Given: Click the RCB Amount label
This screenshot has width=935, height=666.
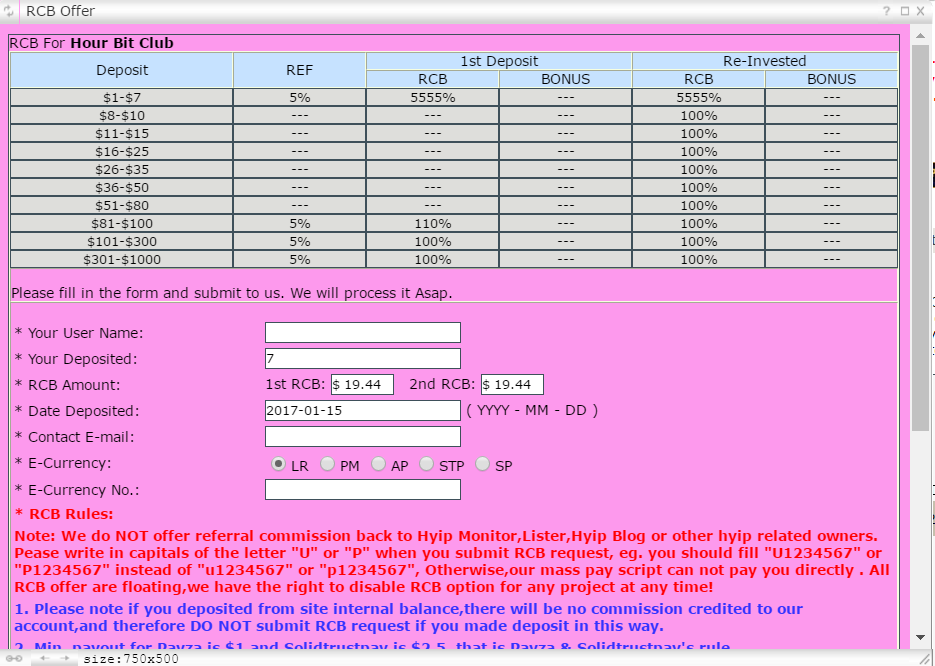Looking at the screenshot, I should point(67,385).
